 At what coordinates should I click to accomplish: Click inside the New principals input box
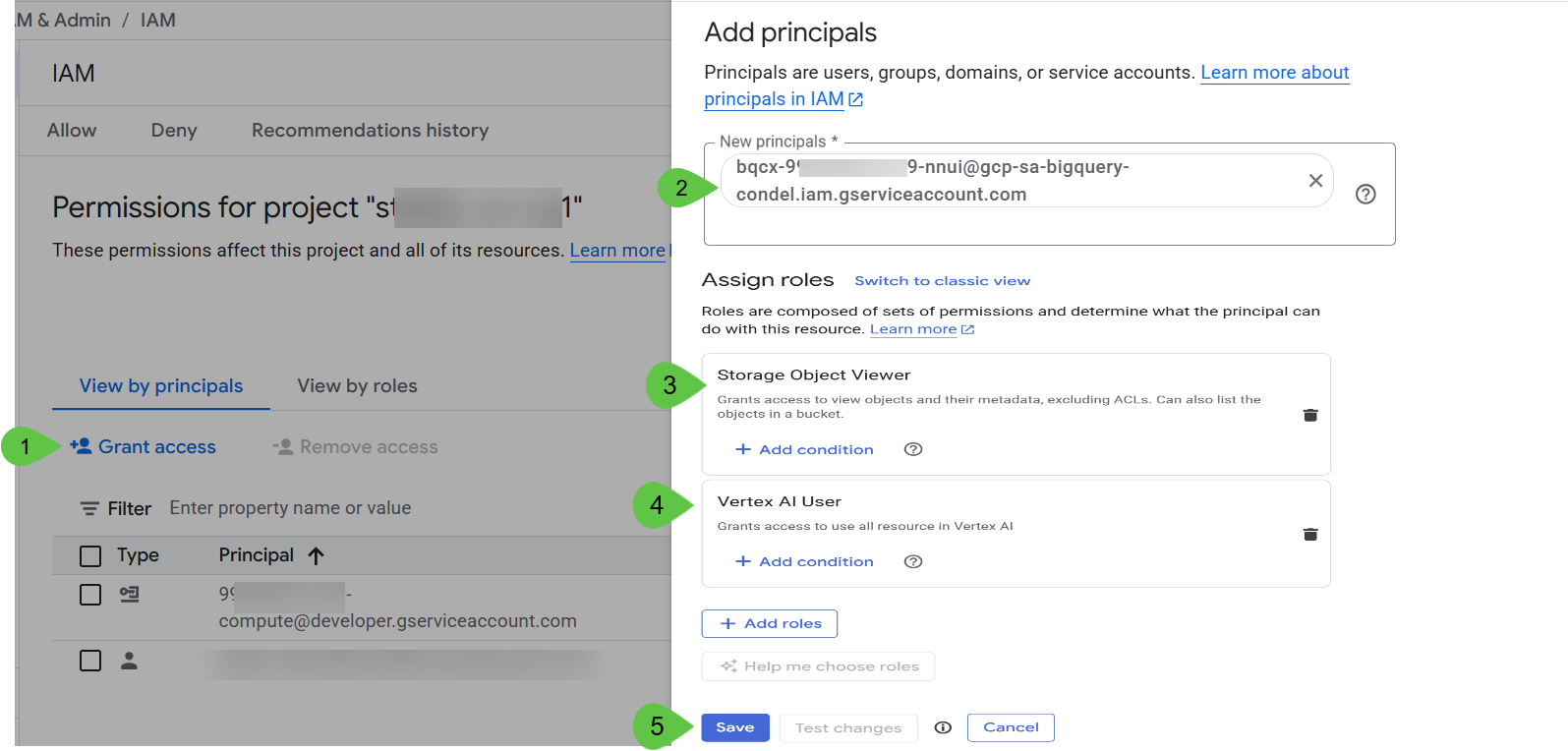[1049, 195]
